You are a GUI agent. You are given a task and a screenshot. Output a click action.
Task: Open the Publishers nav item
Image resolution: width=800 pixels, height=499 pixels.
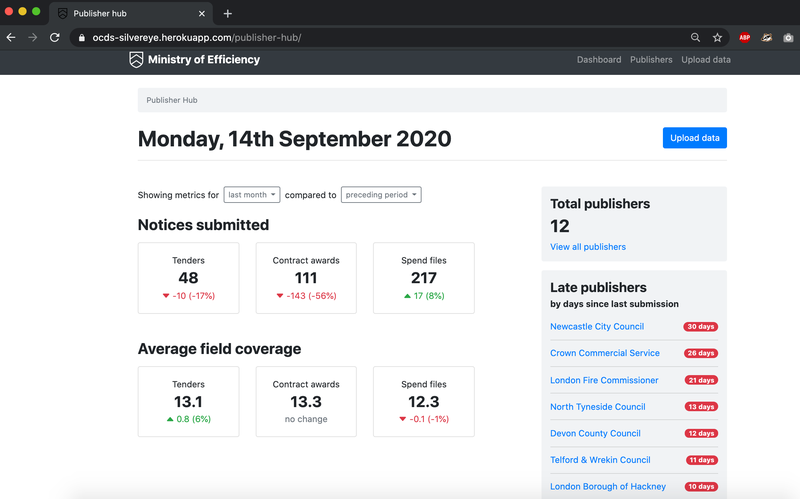pos(651,60)
